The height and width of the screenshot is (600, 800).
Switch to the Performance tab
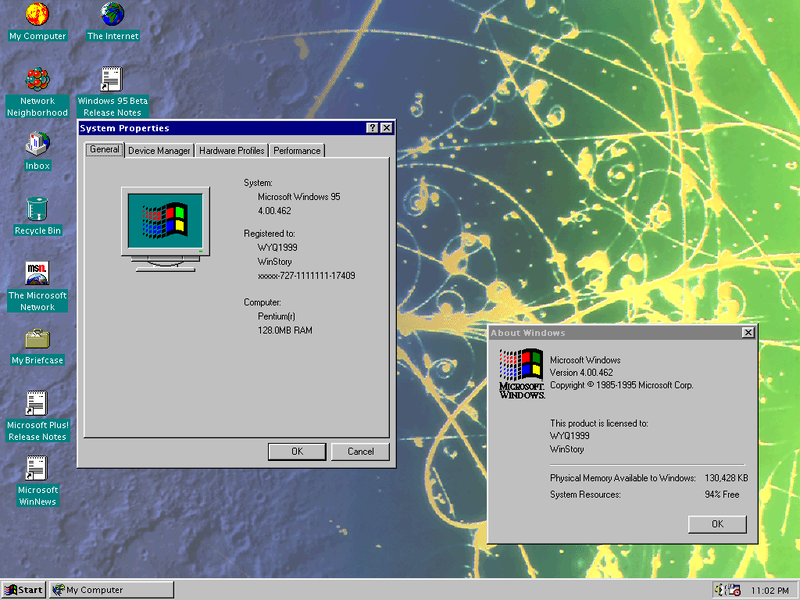(297, 150)
